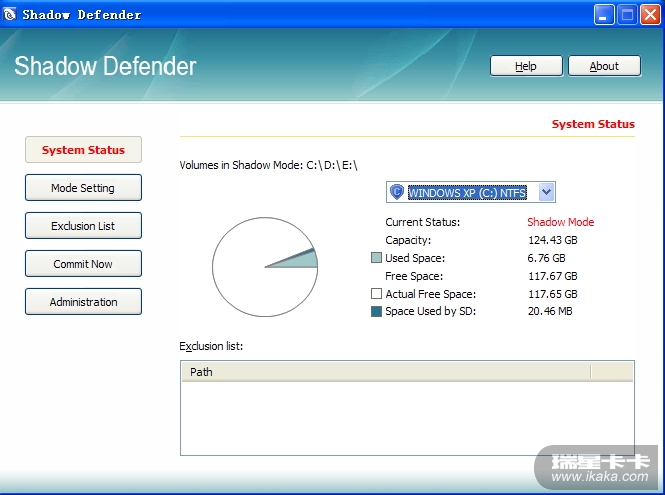
Task: Click the shield icon in volume selector
Action: coord(397,192)
